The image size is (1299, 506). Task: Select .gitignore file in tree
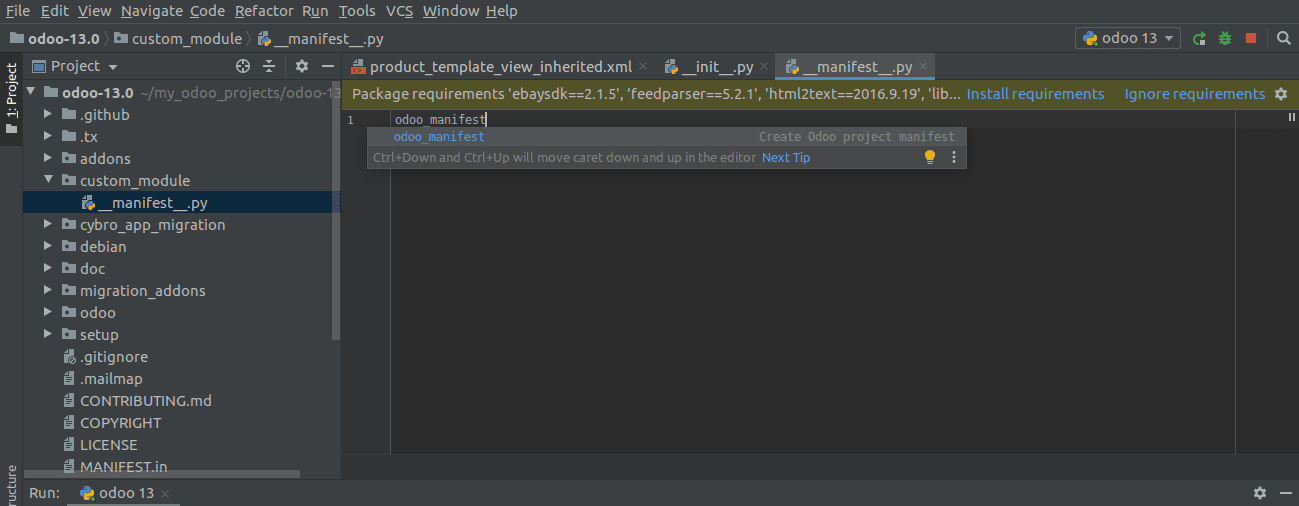click(x=105, y=357)
